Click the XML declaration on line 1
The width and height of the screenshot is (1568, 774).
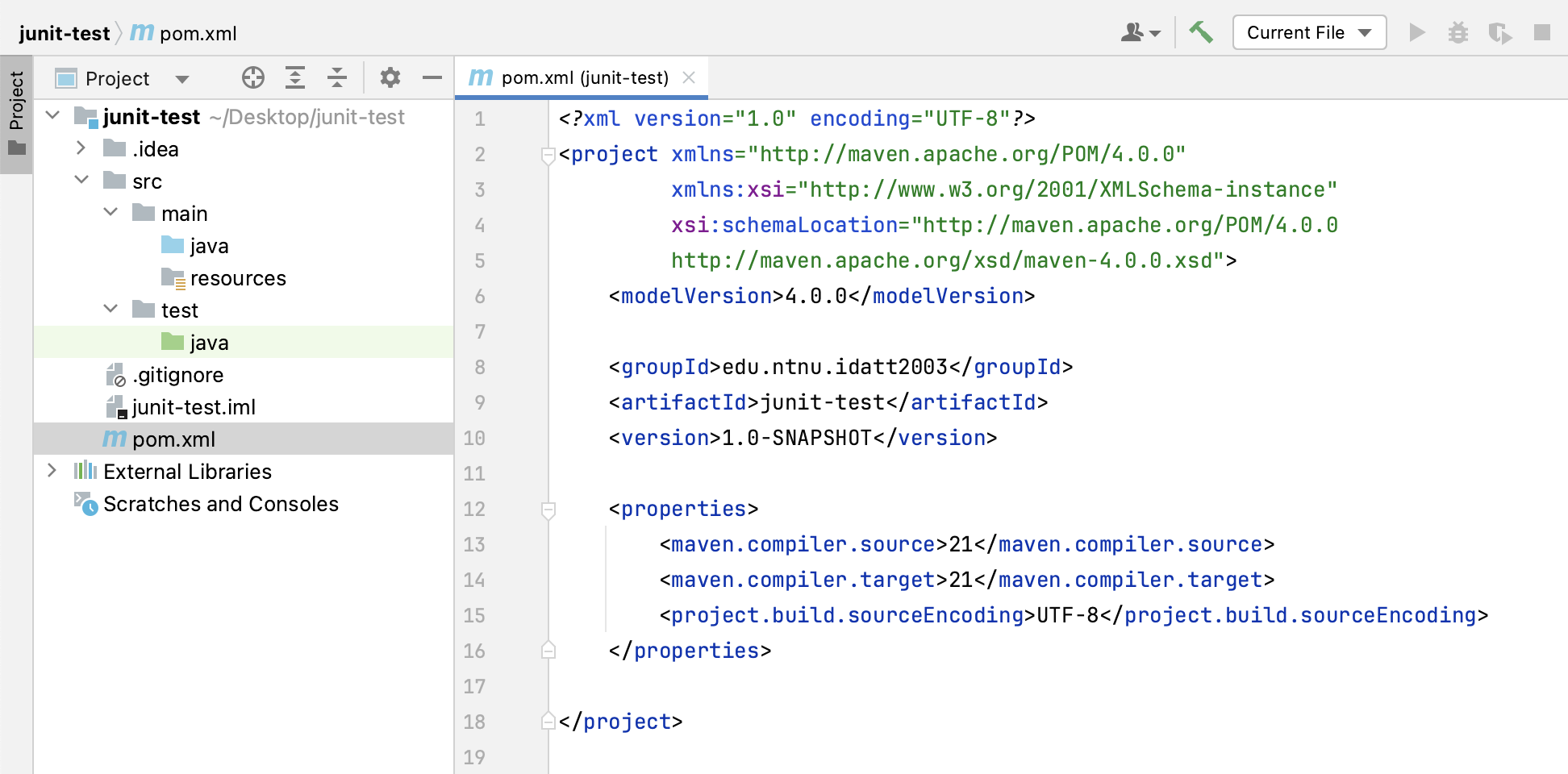pos(797,119)
